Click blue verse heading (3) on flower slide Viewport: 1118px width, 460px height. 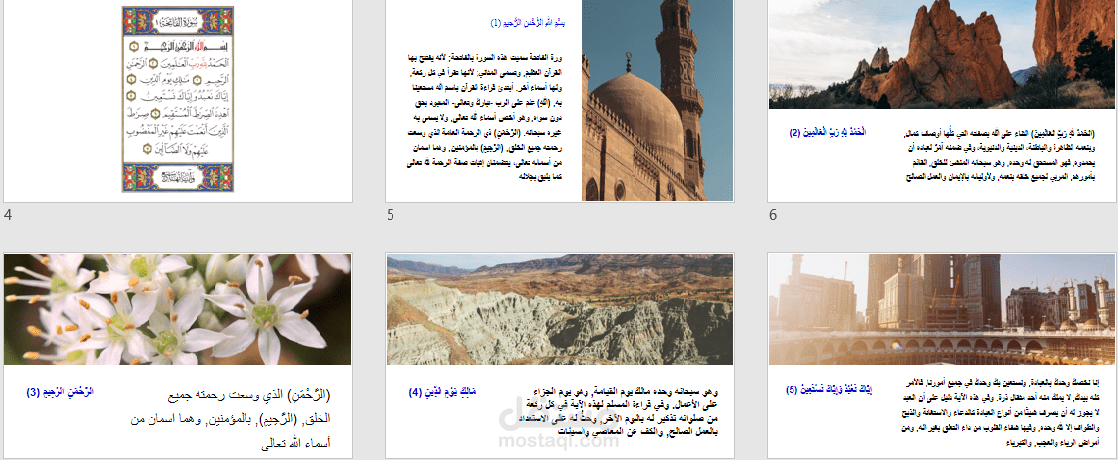[x=61, y=392]
